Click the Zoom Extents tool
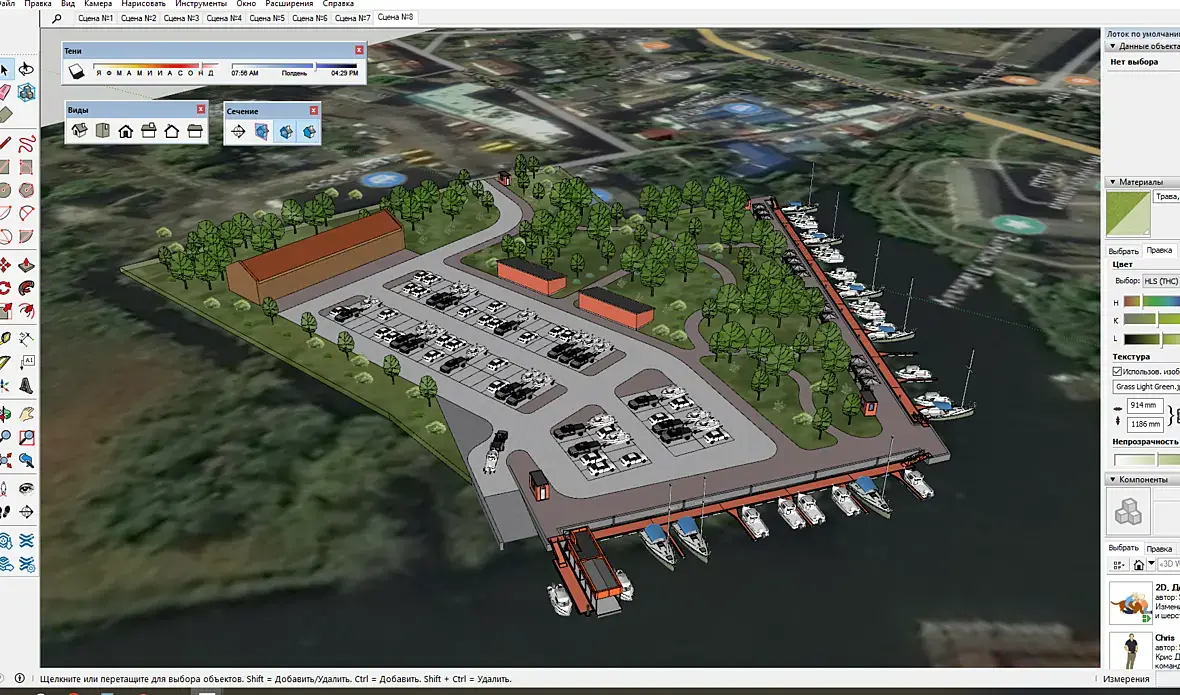This screenshot has height=695, width=1180. [x=5, y=460]
